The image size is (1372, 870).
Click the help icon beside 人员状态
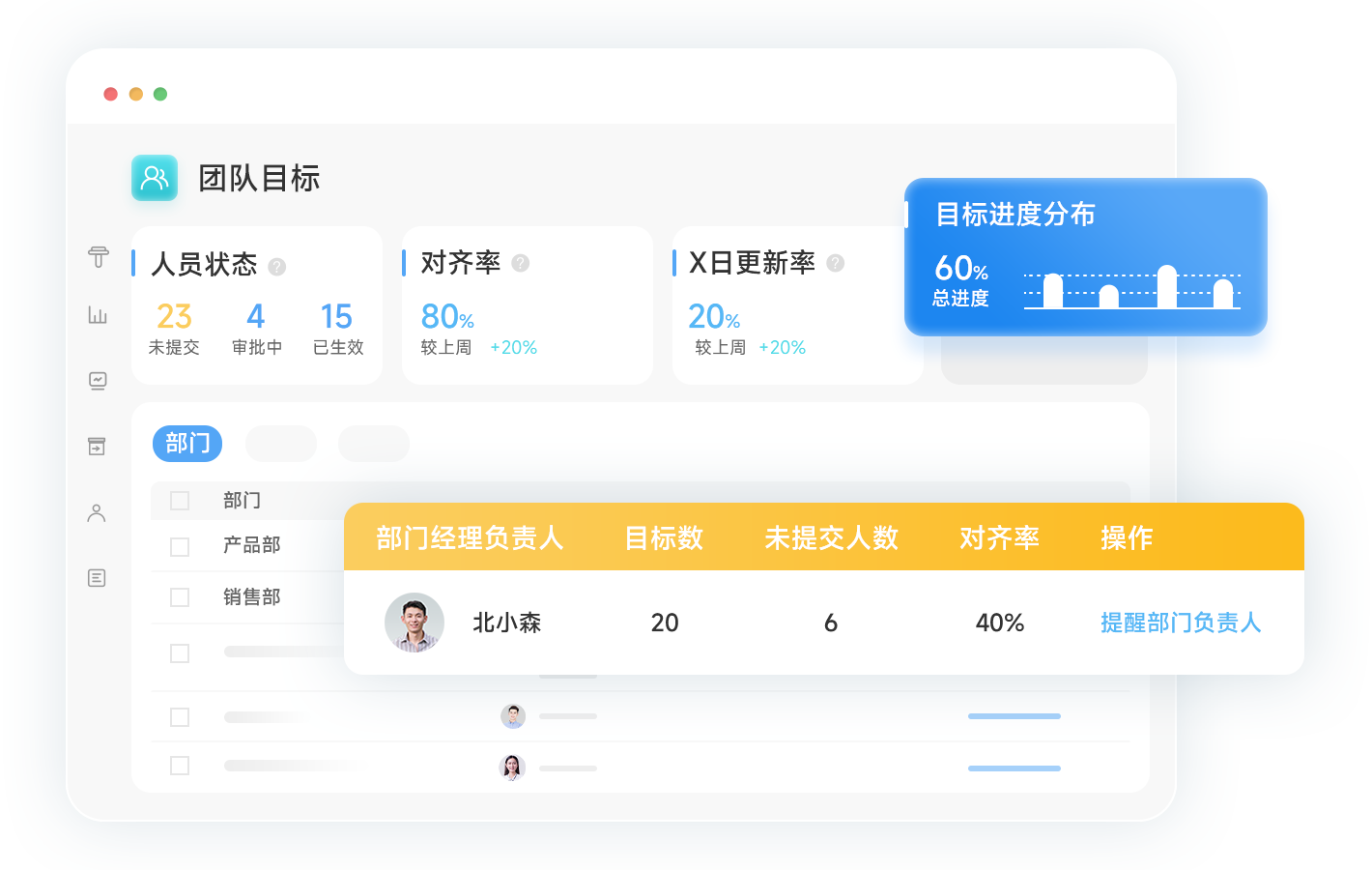click(277, 267)
